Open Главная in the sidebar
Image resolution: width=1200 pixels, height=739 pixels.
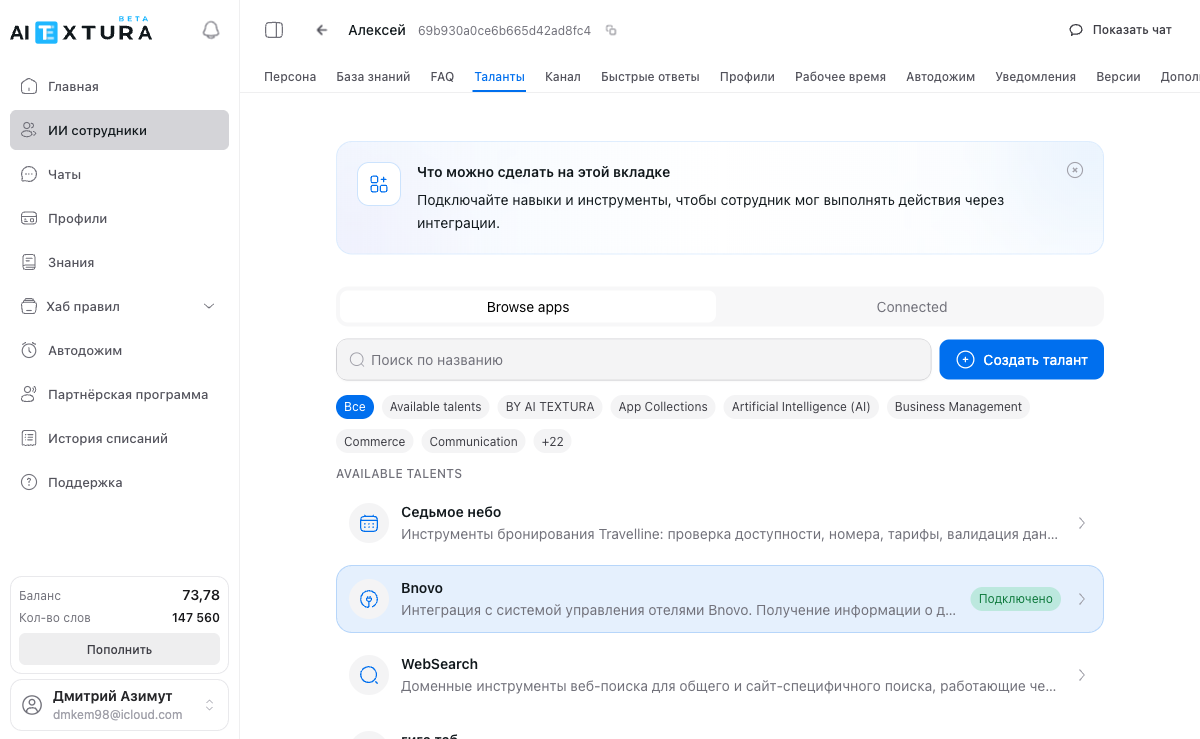(119, 86)
